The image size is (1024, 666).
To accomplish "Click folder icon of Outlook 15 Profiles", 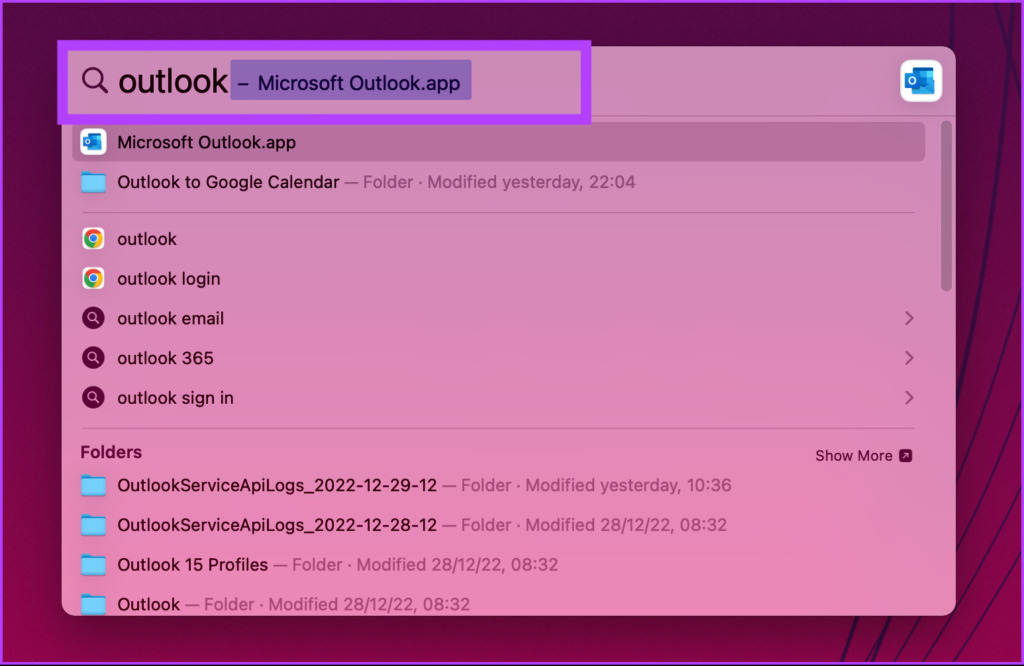I will click(x=93, y=565).
